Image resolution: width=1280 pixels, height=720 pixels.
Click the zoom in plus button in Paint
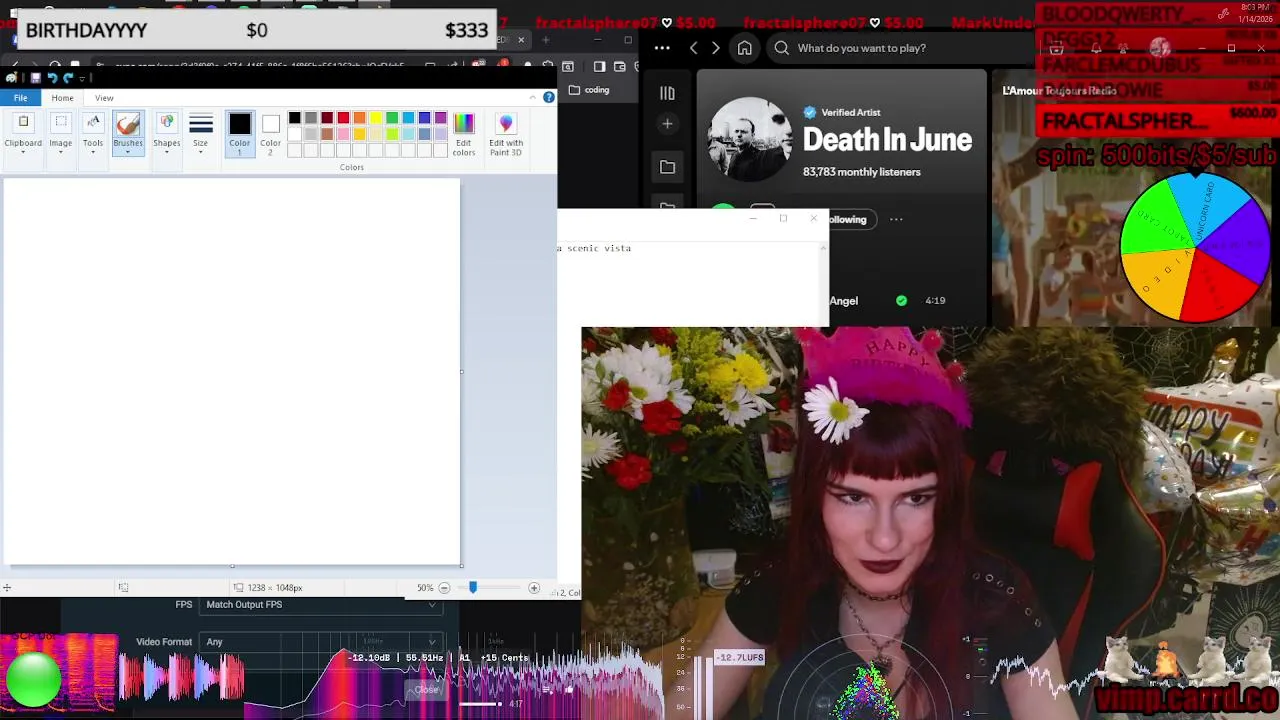coord(533,588)
